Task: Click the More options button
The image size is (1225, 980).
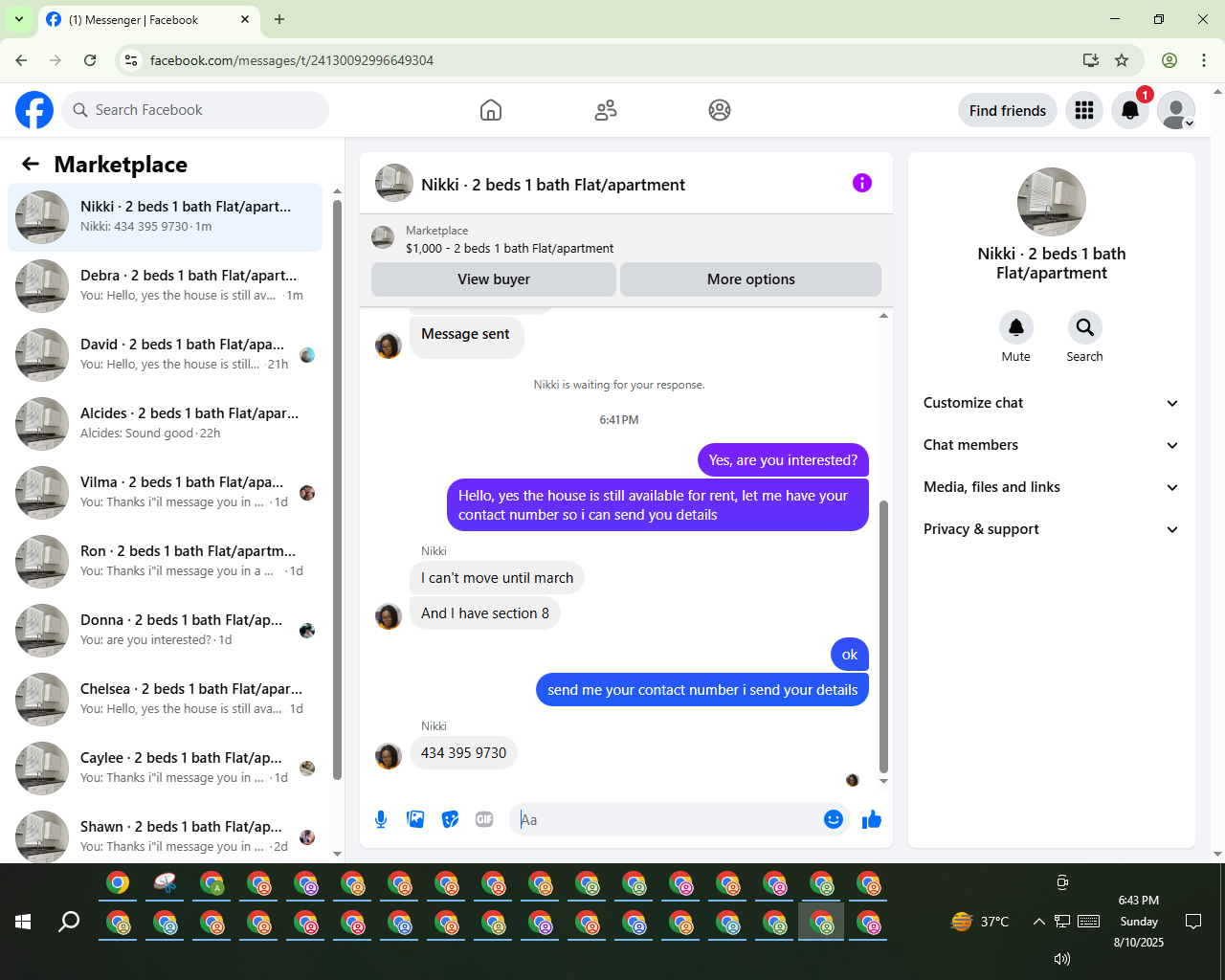Action: coord(751,279)
